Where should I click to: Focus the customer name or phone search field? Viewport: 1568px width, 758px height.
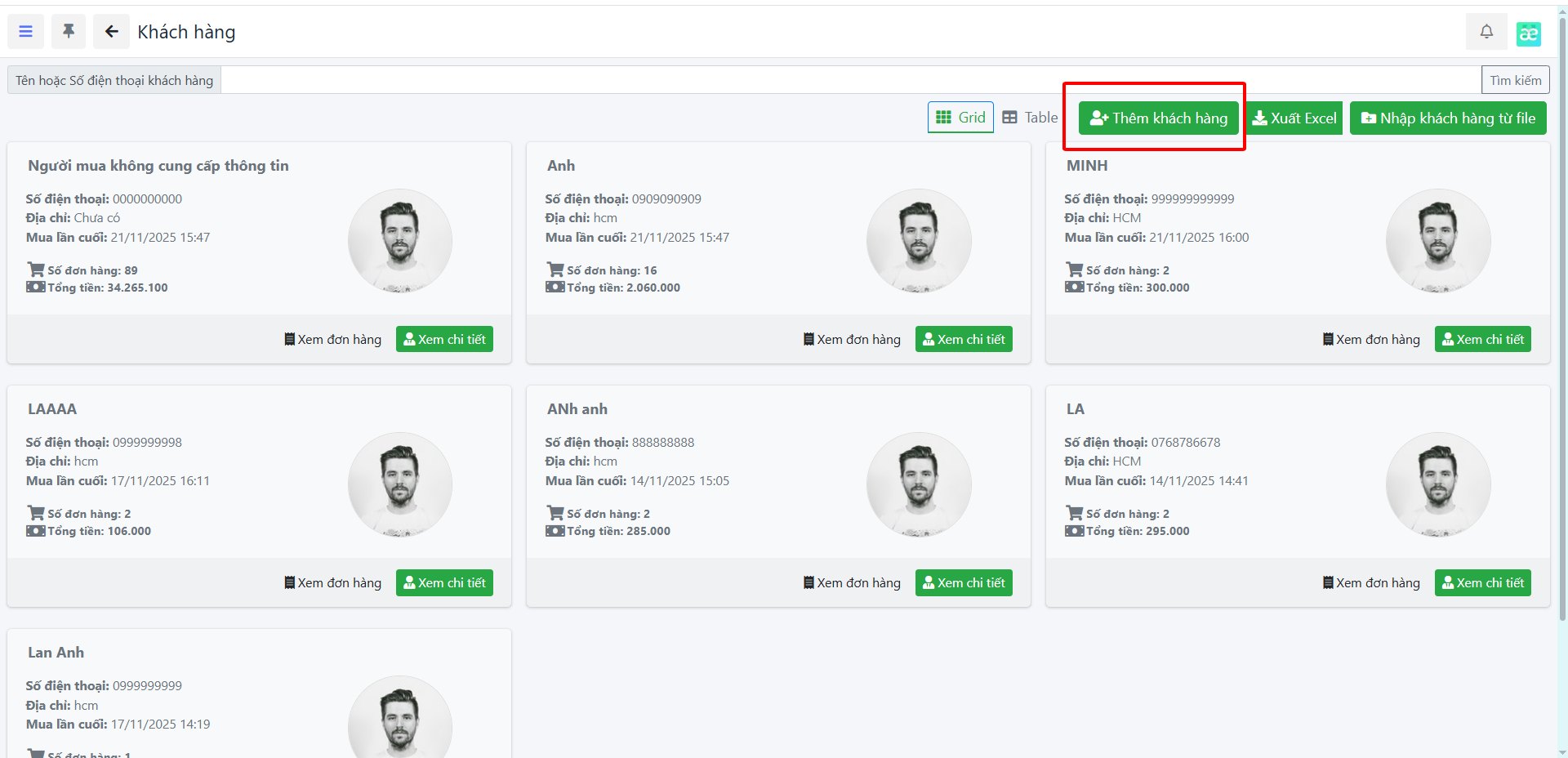(849, 80)
